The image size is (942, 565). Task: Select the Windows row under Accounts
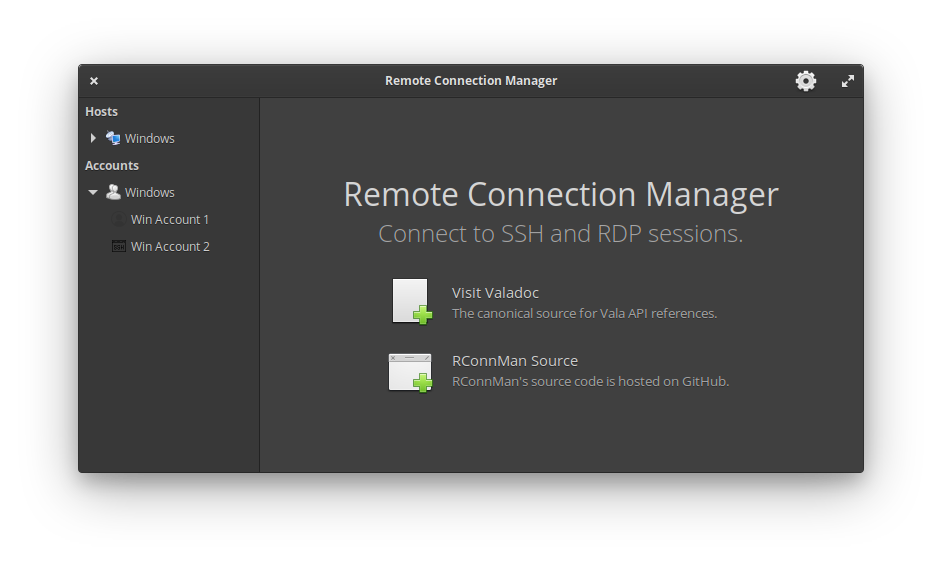[x=169, y=192]
